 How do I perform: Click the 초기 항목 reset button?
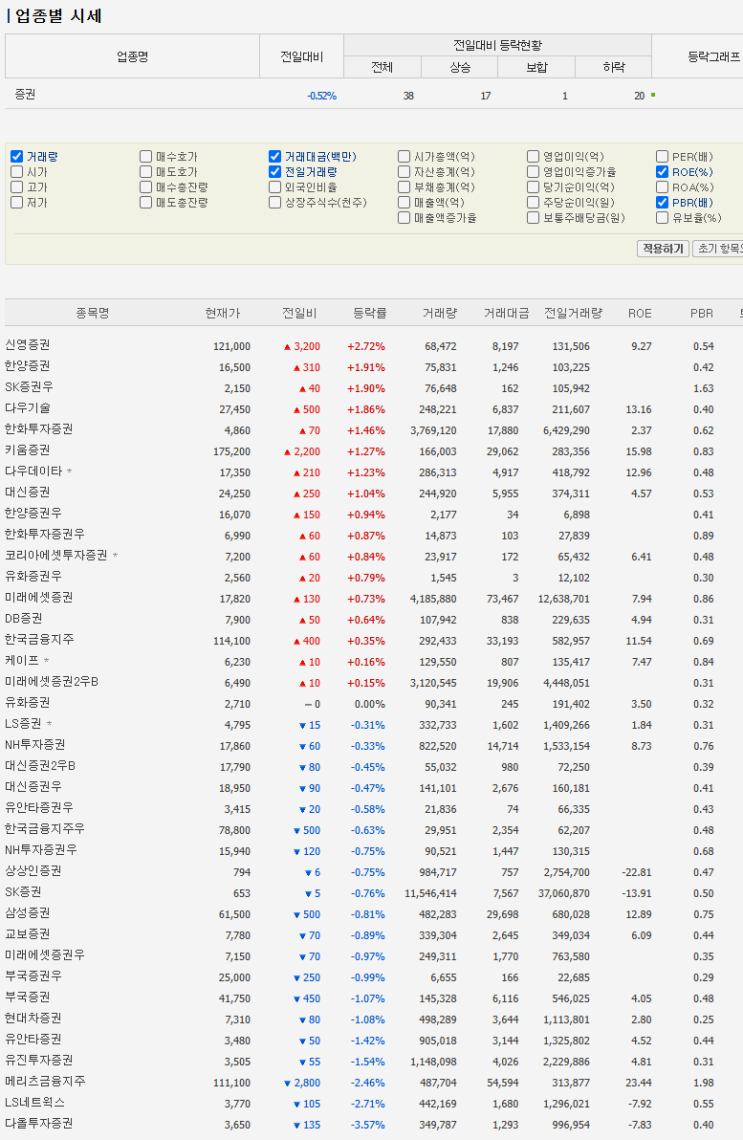click(x=718, y=249)
